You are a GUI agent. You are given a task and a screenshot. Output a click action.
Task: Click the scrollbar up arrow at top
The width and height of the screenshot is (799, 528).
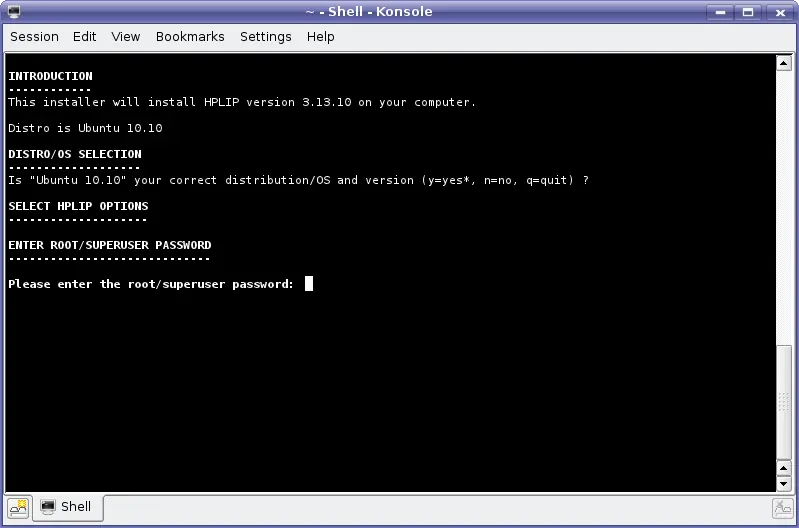(x=784, y=63)
